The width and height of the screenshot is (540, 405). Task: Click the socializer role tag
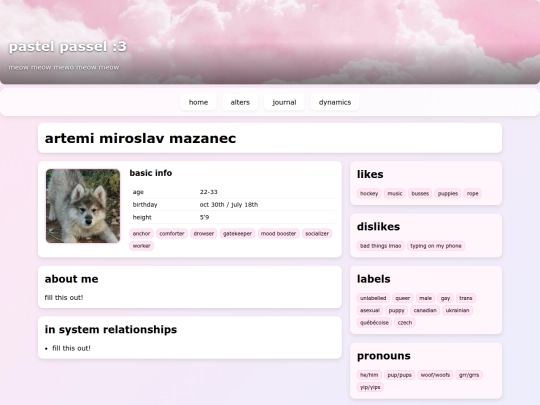point(317,233)
